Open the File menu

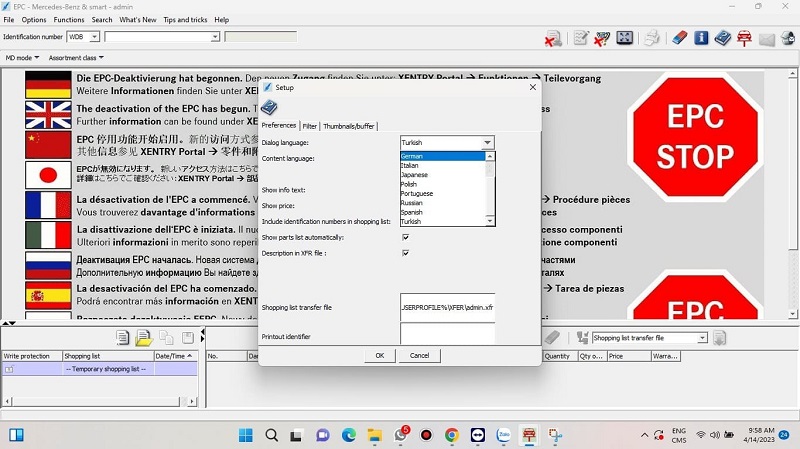click(9, 20)
